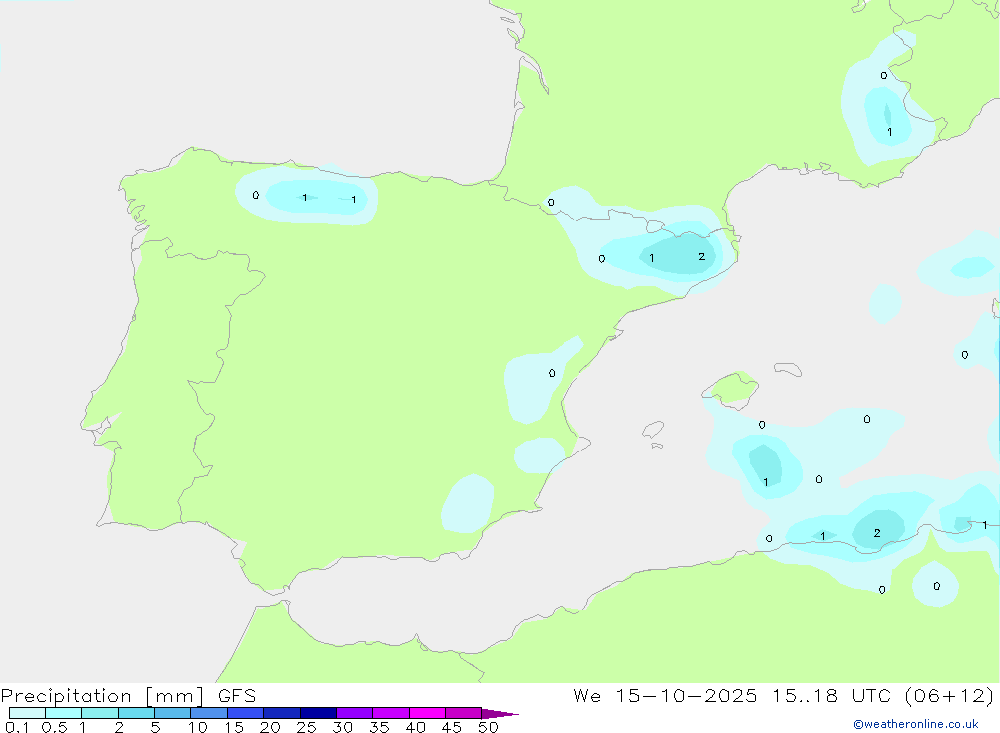Click the 1–2 mm legend color swatch
1000x733 pixels.
[x=100, y=713]
